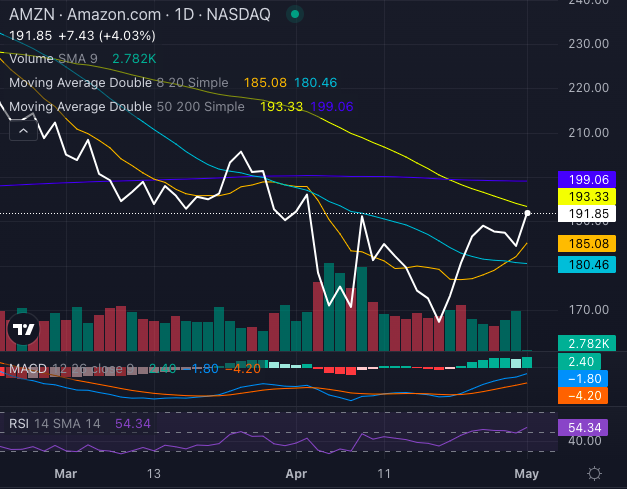627x489 pixels.
Task: Collapse indicator legend with chevron button
Action: pos(23,131)
